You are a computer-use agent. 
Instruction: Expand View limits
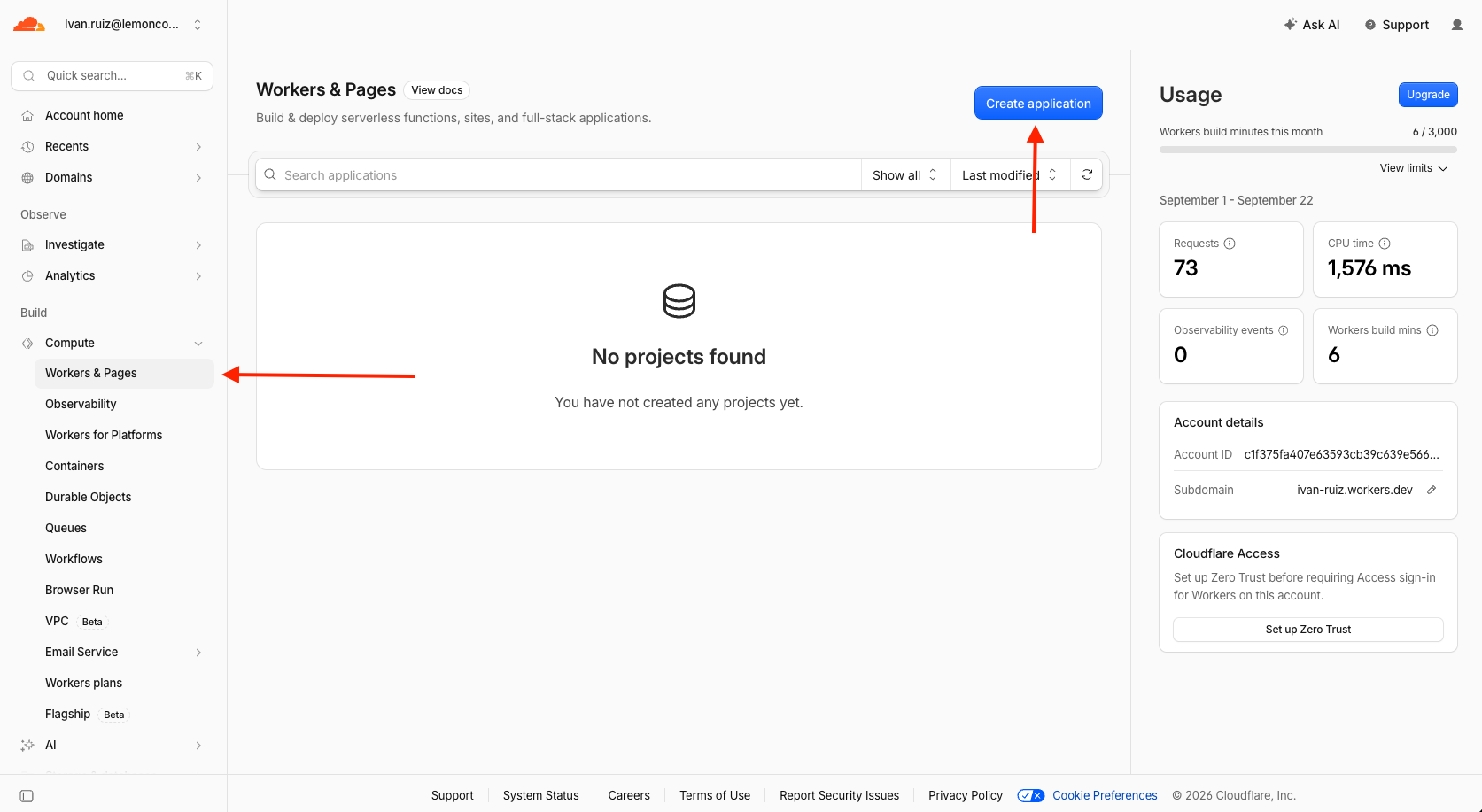point(1414,168)
